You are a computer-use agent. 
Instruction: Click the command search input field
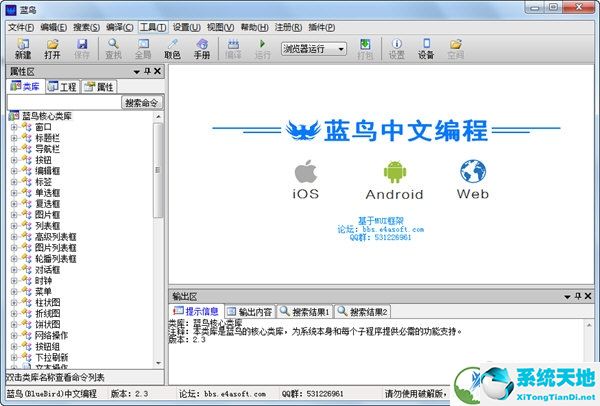[64, 103]
